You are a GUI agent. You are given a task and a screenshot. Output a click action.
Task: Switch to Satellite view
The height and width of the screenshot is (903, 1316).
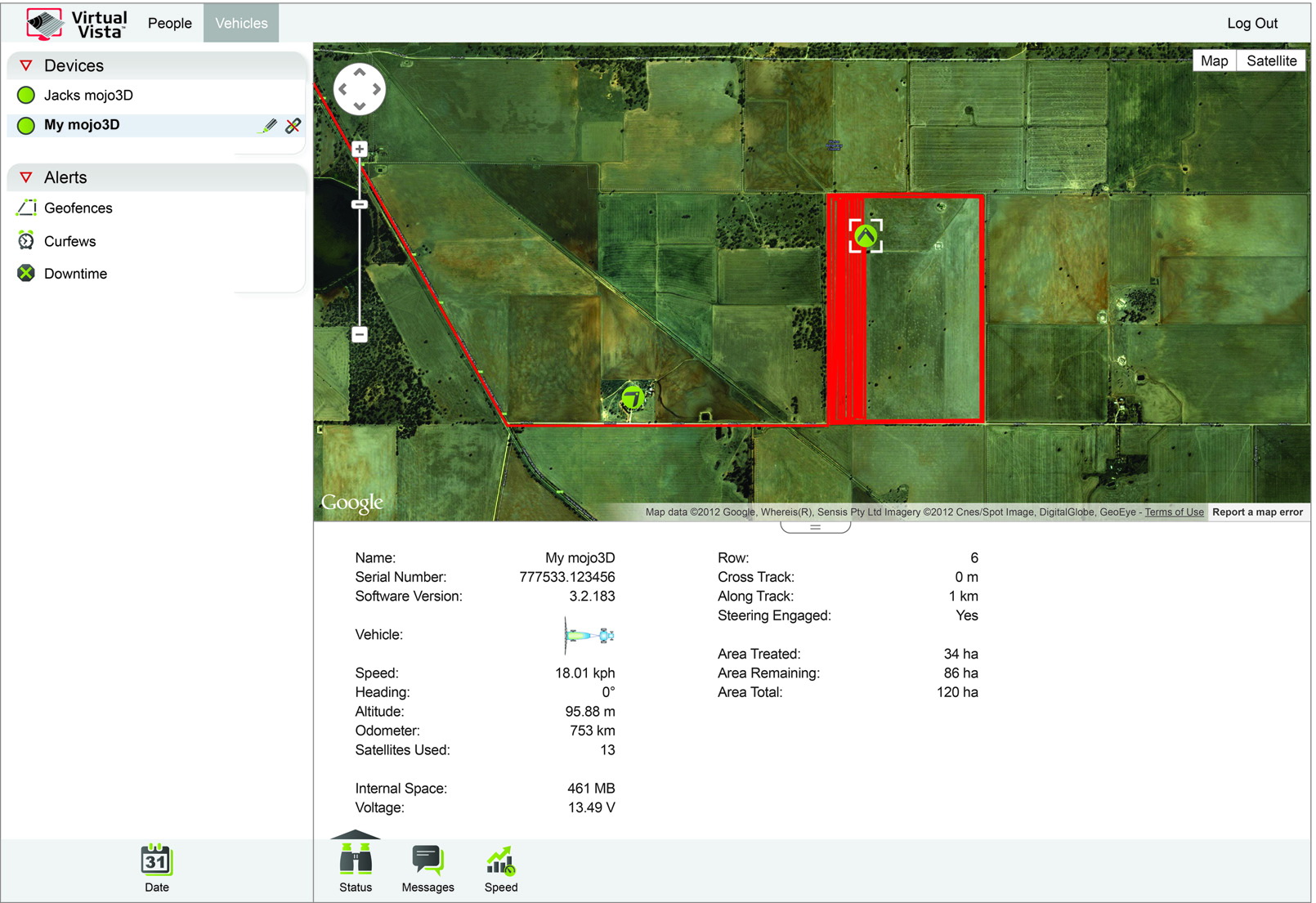coord(1271,61)
